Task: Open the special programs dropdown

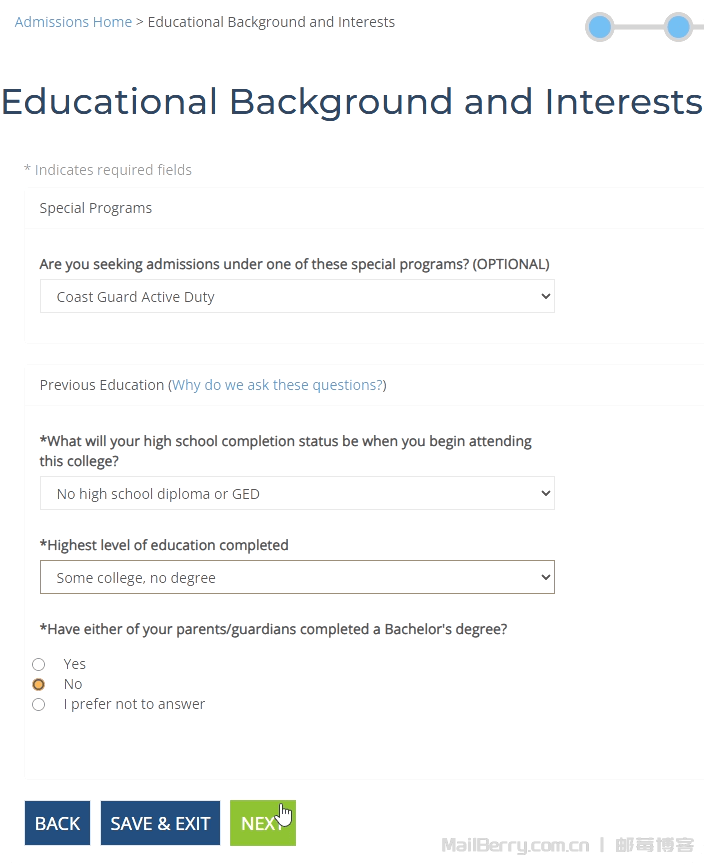Action: (x=297, y=297)
